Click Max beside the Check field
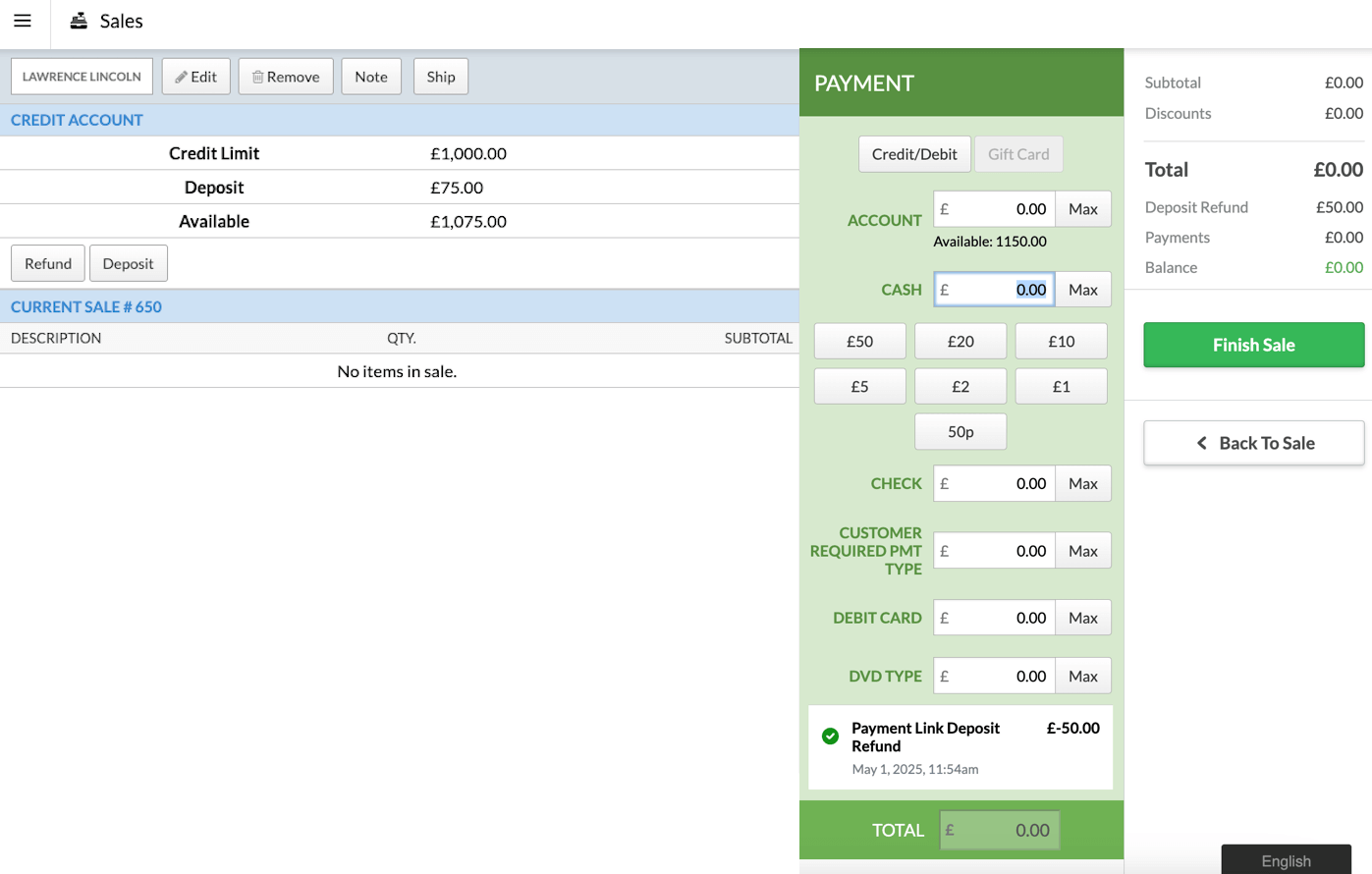The width and height of the screenshot is (1372, 874). click(1082, 483)
